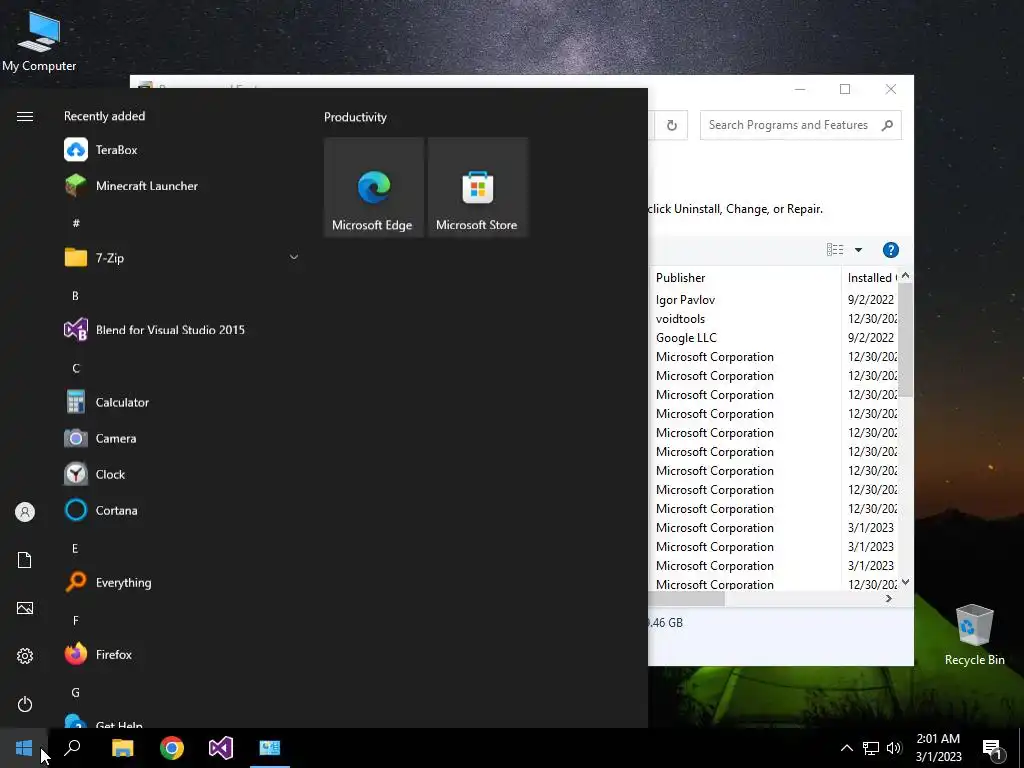Show hidden tray icons chevron
This screenshot has height=768, width=1024.
click(846, 748)
